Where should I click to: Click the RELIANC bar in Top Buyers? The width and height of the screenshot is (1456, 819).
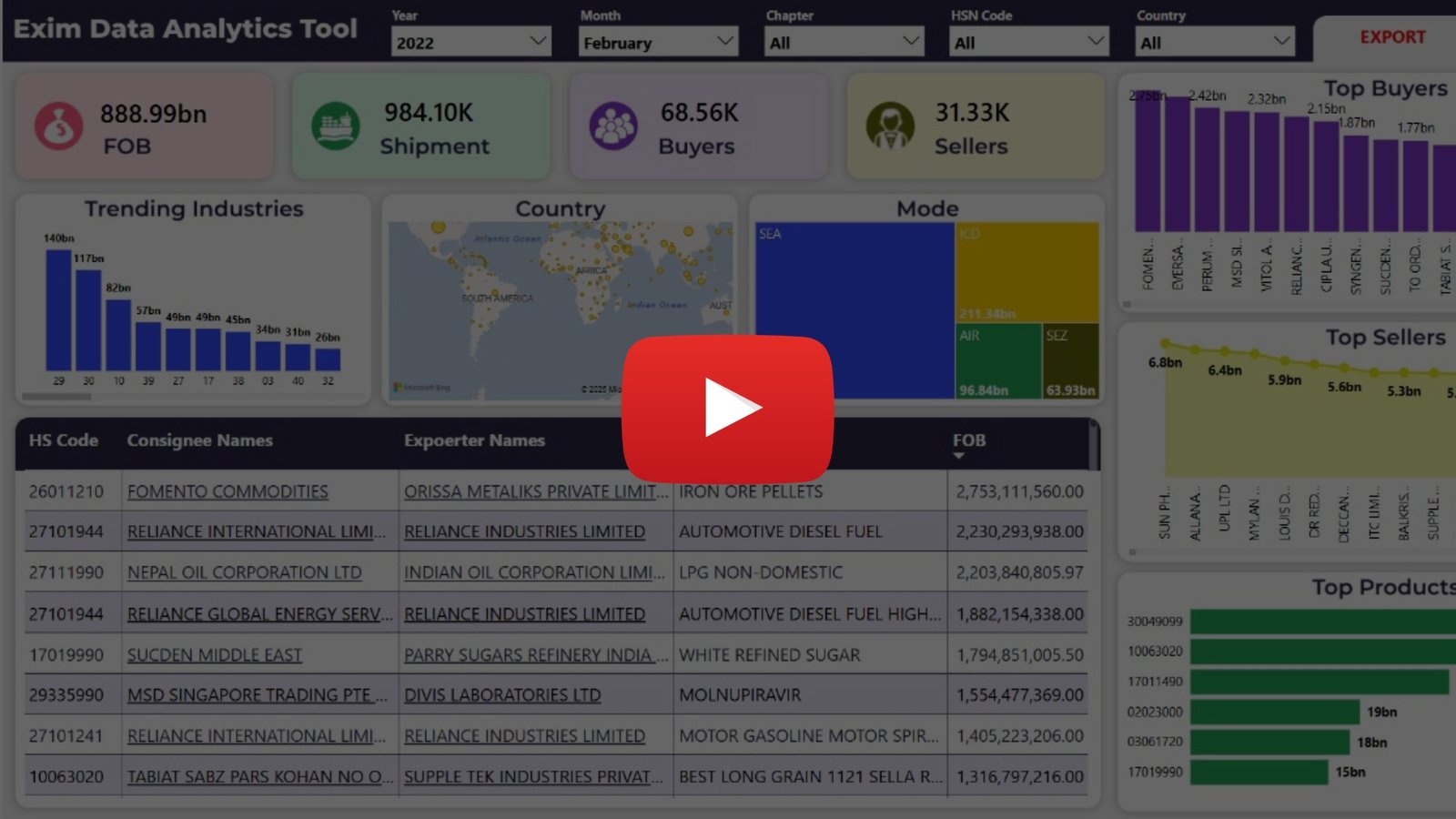tap(1297, 175)
